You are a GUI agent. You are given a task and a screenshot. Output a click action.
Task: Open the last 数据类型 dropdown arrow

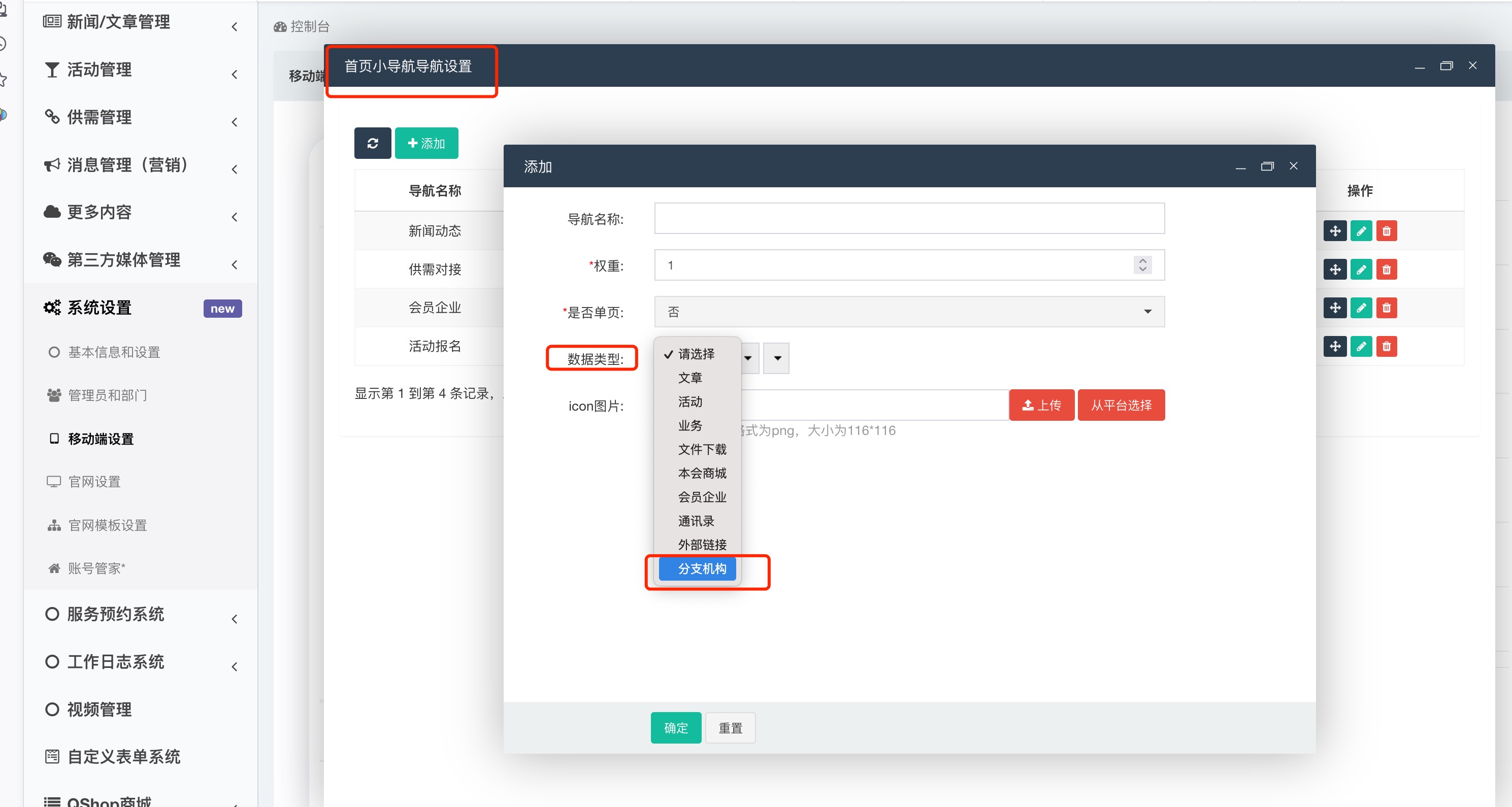[x=776, y=359]
